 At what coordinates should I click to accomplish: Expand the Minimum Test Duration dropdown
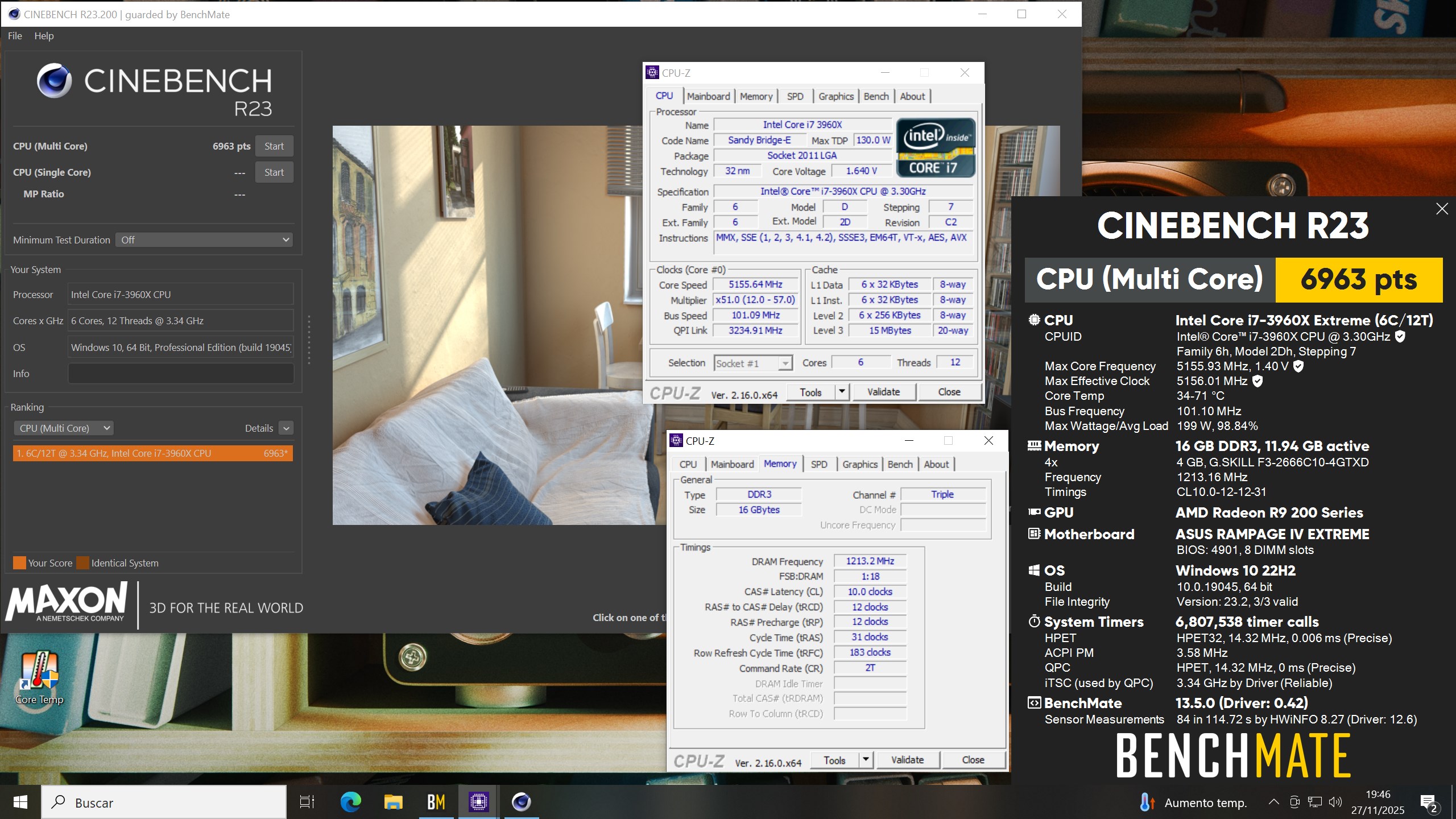[x=205, y=240]
